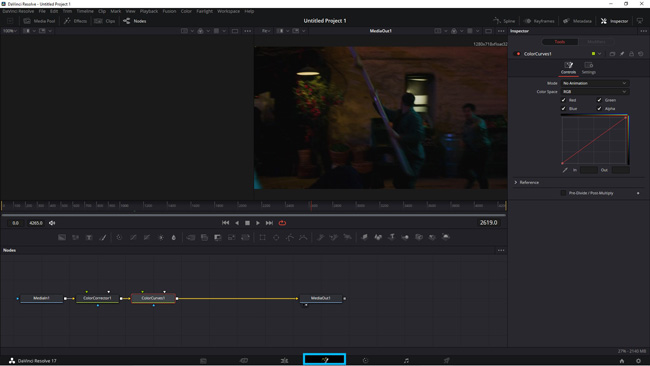Add a Blur (droplet) tool from toolbar

click(x=174, y=238)
